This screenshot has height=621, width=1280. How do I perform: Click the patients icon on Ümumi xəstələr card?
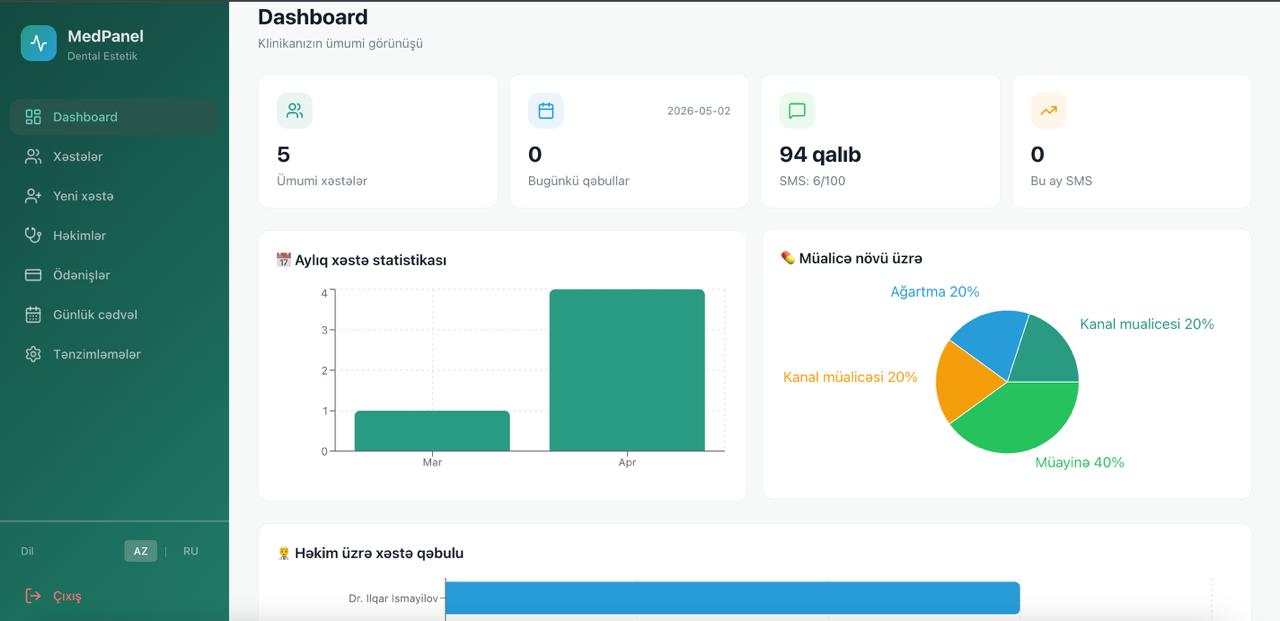295,111
